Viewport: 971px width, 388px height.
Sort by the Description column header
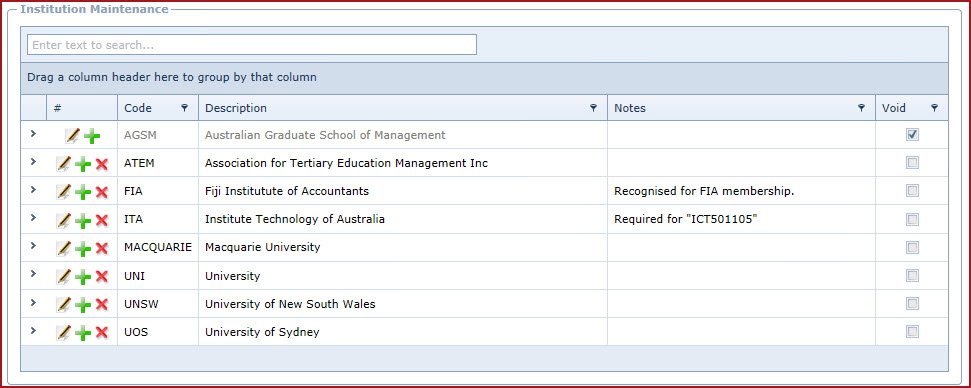[x=236, y=108]
